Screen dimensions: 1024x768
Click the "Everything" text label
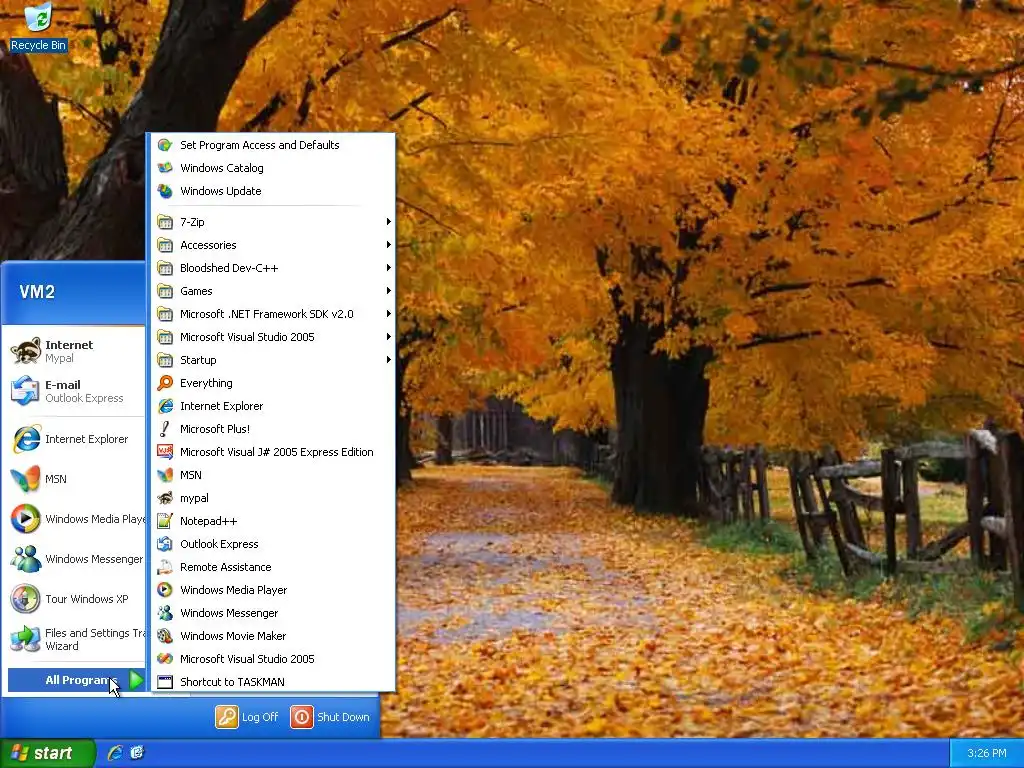(206, 383)
